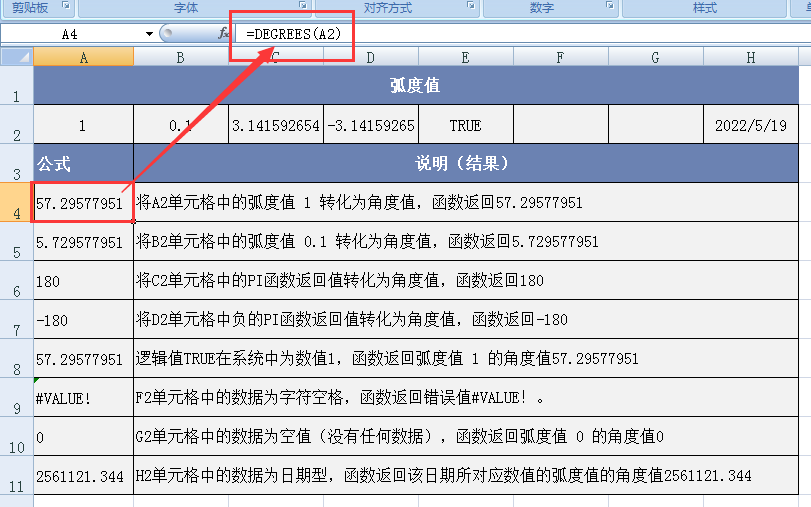Select column D header

point(370,57)
